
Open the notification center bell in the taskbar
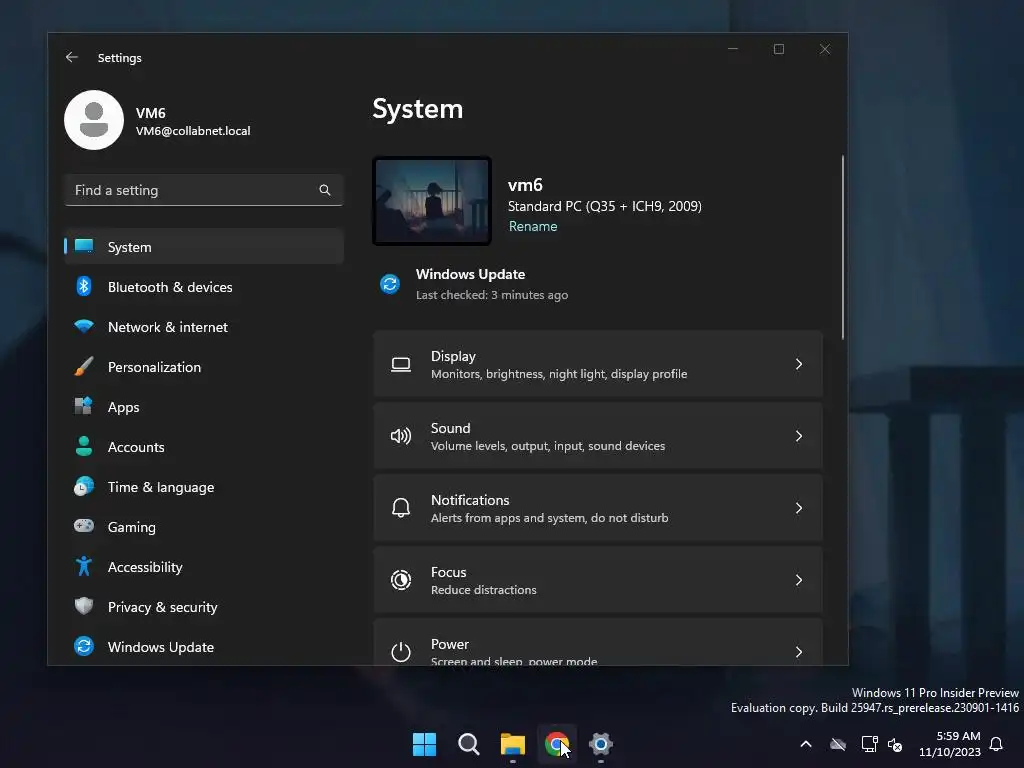996,744
